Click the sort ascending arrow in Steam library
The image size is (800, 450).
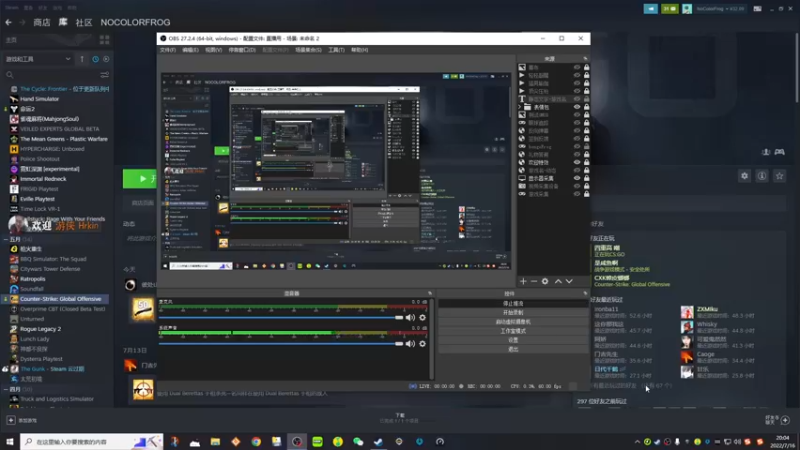(82, 59)
